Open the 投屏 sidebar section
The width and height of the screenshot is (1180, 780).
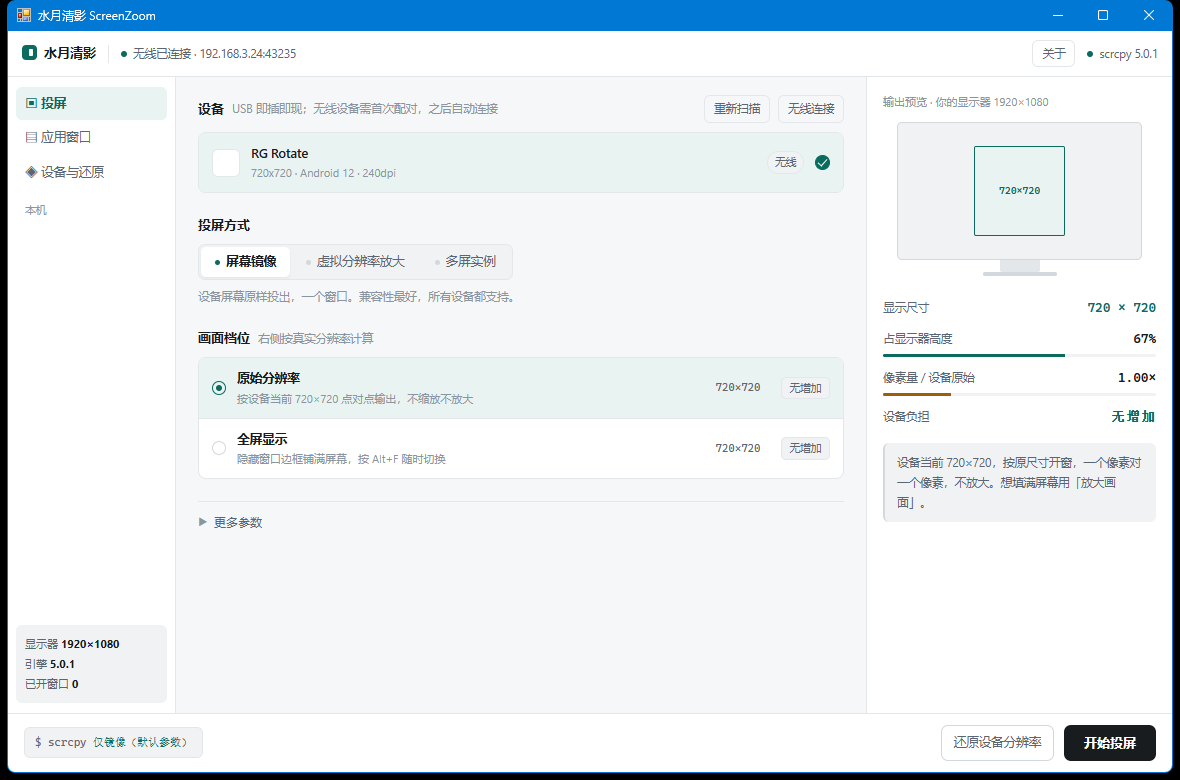click(91, 103)
